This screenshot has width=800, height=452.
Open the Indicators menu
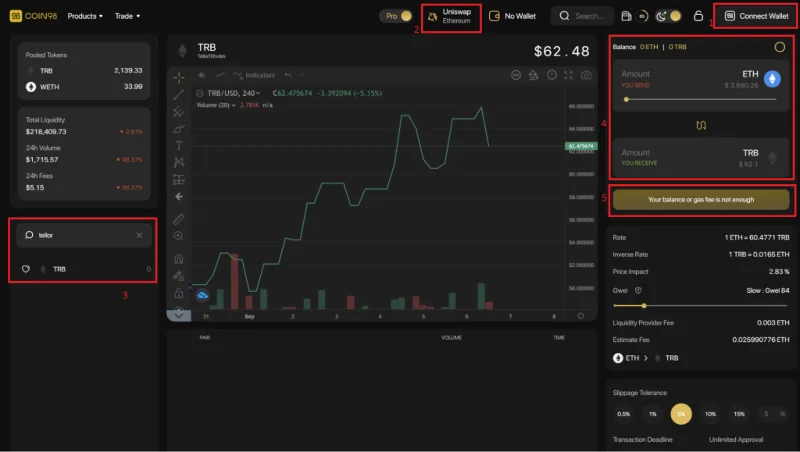254,75
